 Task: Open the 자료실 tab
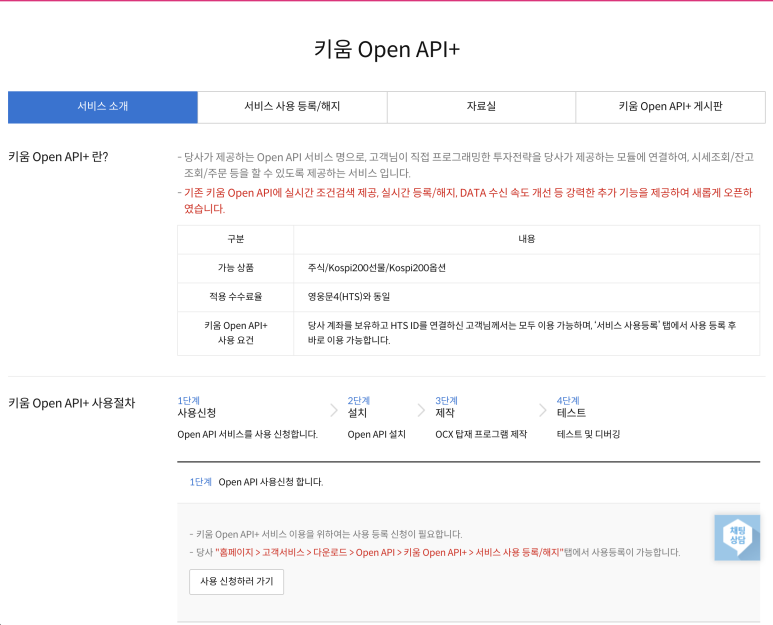pos(481,106)
